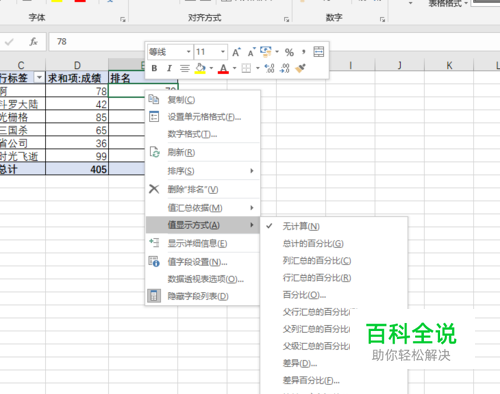Open accounting format dropdown arrow
The height and width of the screenshot is (394, 500).
277,52
